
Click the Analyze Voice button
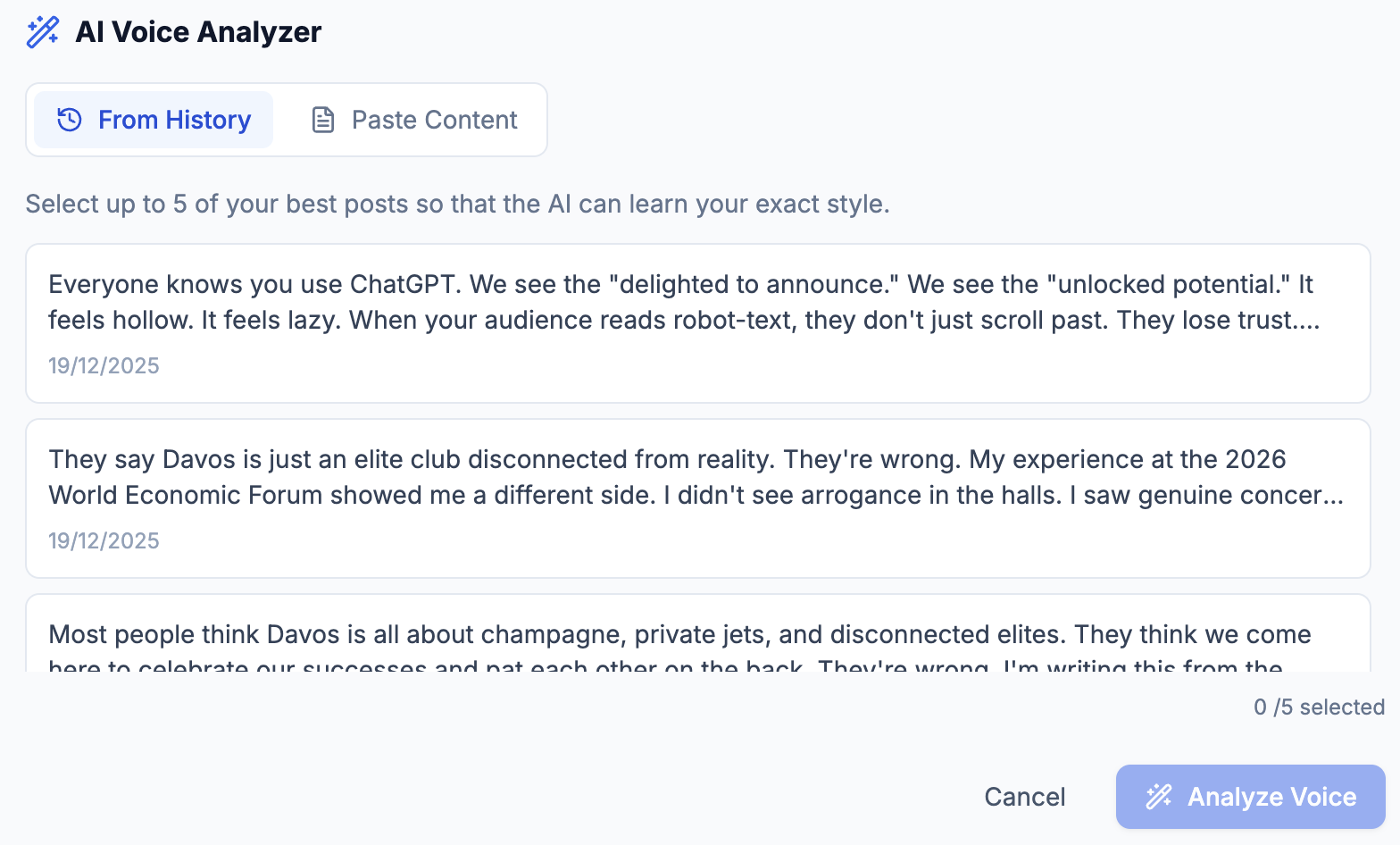tap(1250, 796)
